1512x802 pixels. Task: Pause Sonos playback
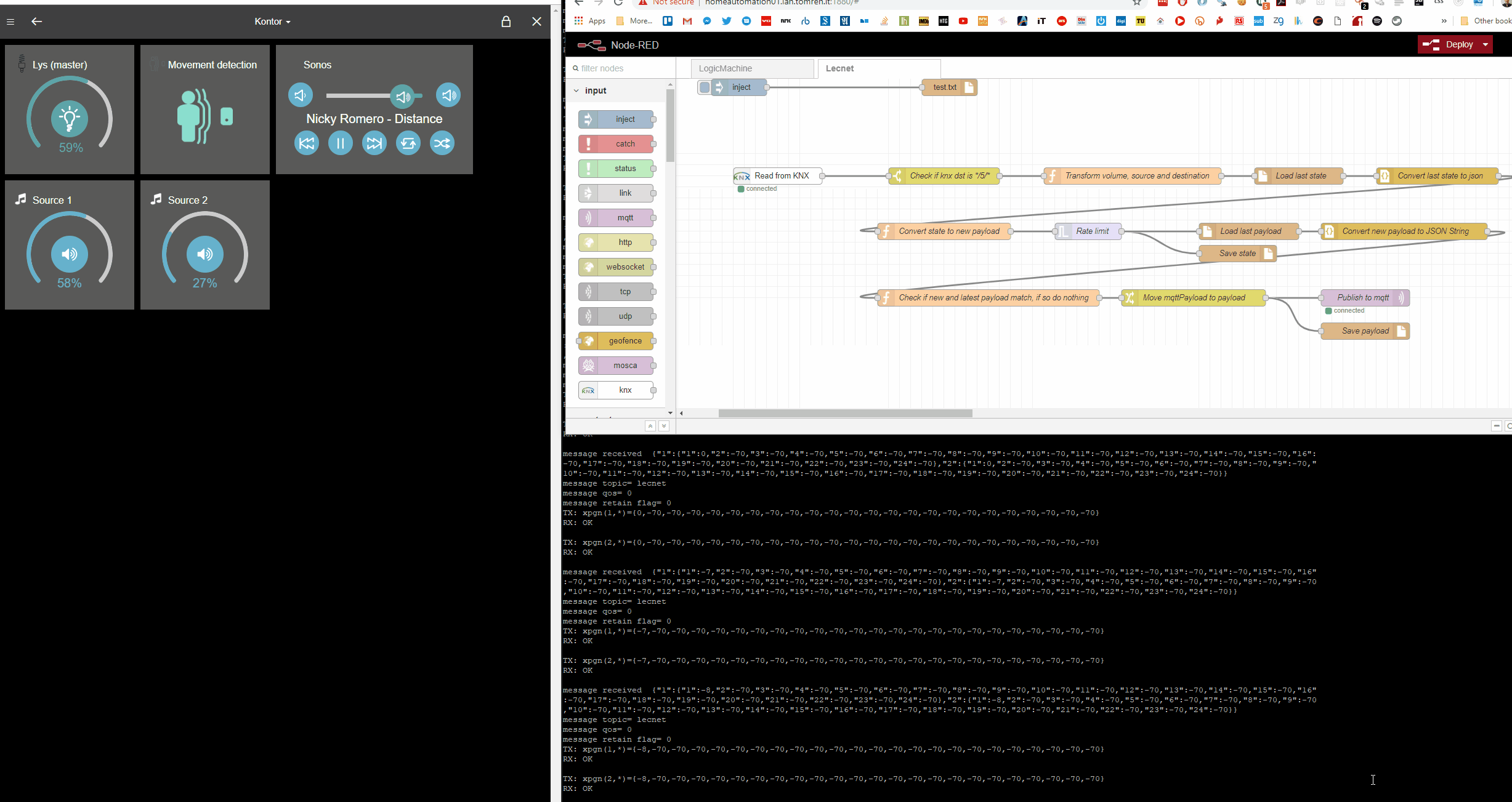pyautogui.click(x=341, y=143)
